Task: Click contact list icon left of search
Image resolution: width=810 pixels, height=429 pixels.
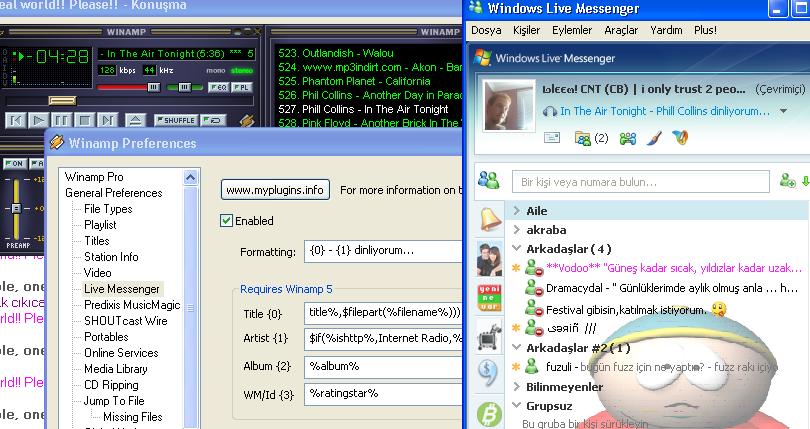Action: (x=489, y=181)
